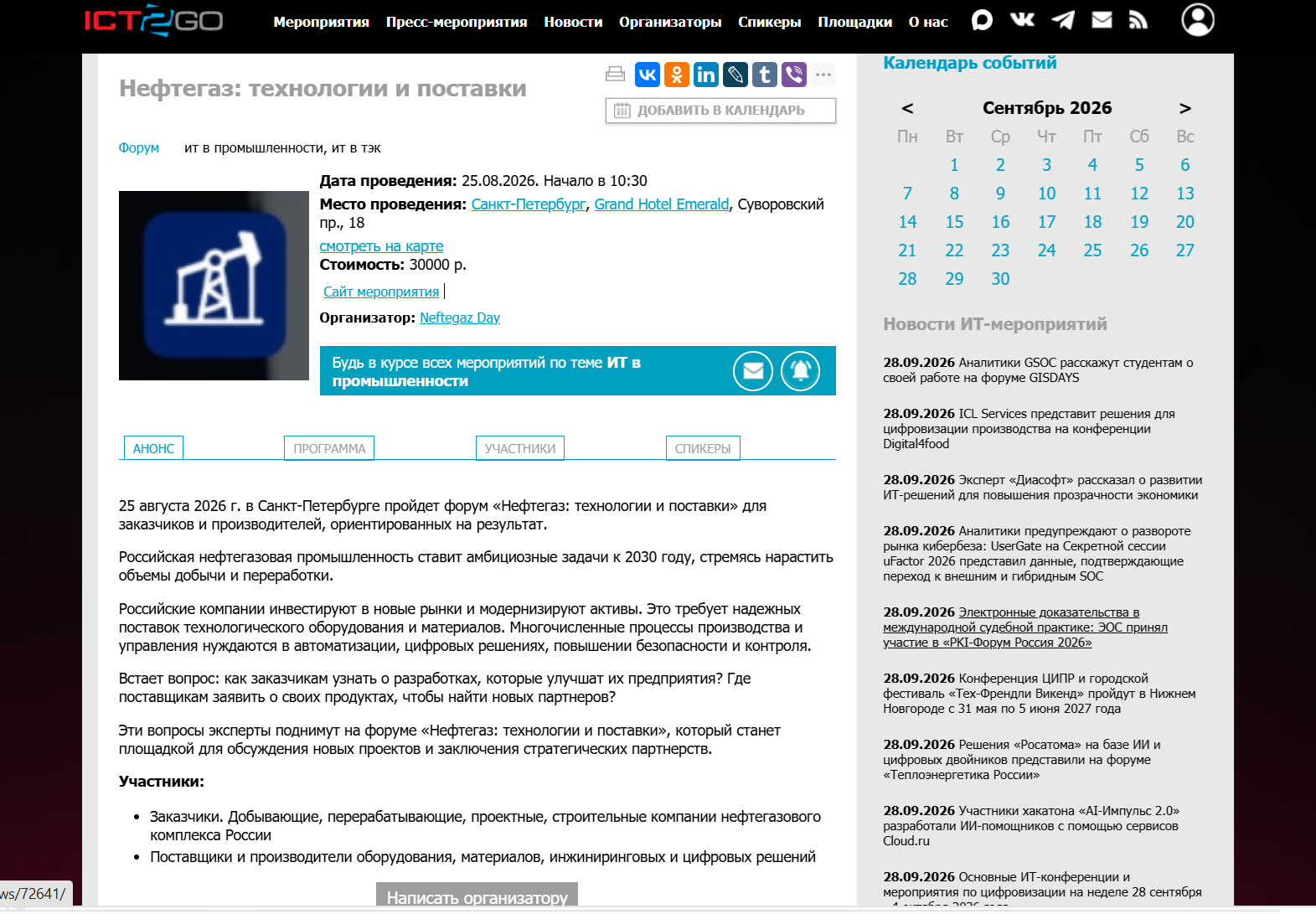Open the О нас menu item

tap(928, 22)
